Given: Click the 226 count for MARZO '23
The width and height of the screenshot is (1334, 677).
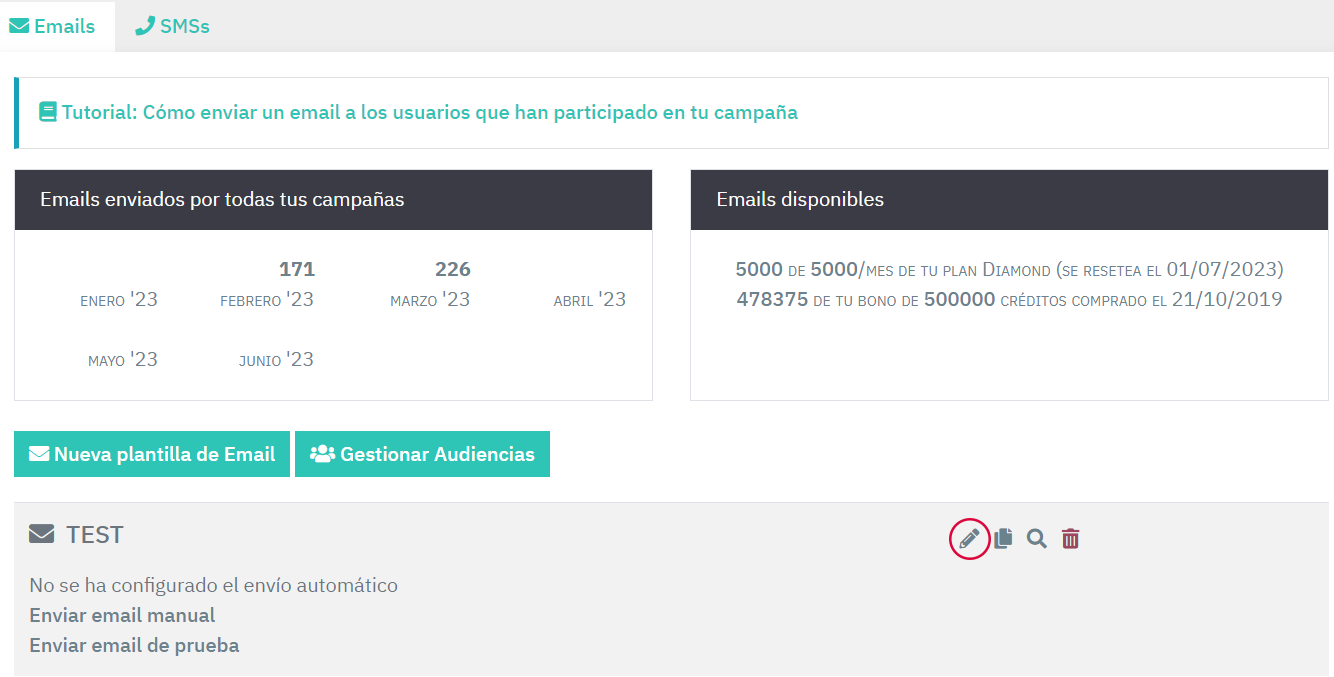Looking at the screenshot, I should tap(453, 269).
